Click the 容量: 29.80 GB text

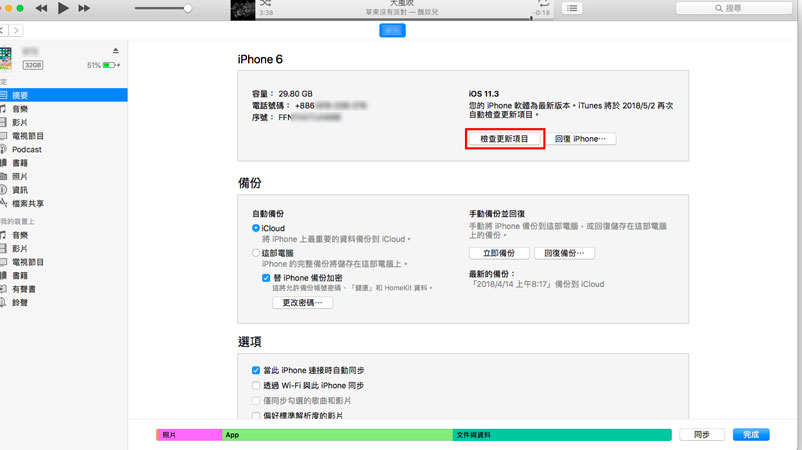tap(282, 94)
